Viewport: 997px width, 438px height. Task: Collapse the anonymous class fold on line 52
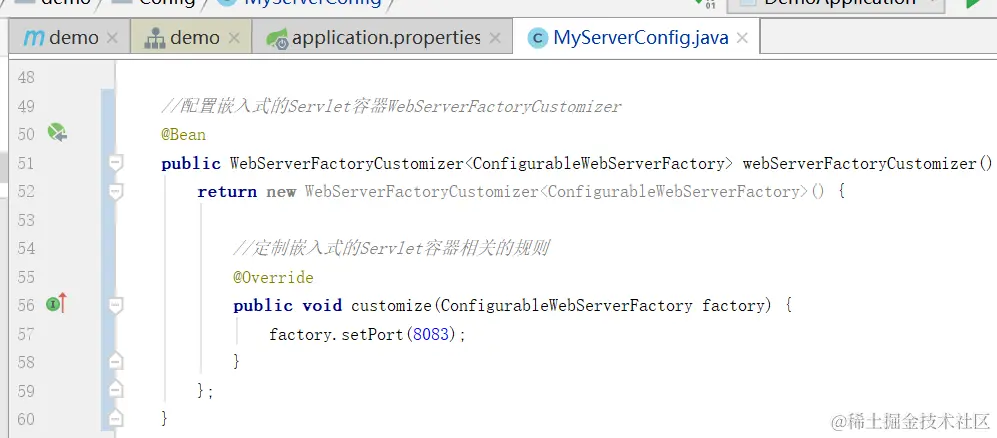115,191
